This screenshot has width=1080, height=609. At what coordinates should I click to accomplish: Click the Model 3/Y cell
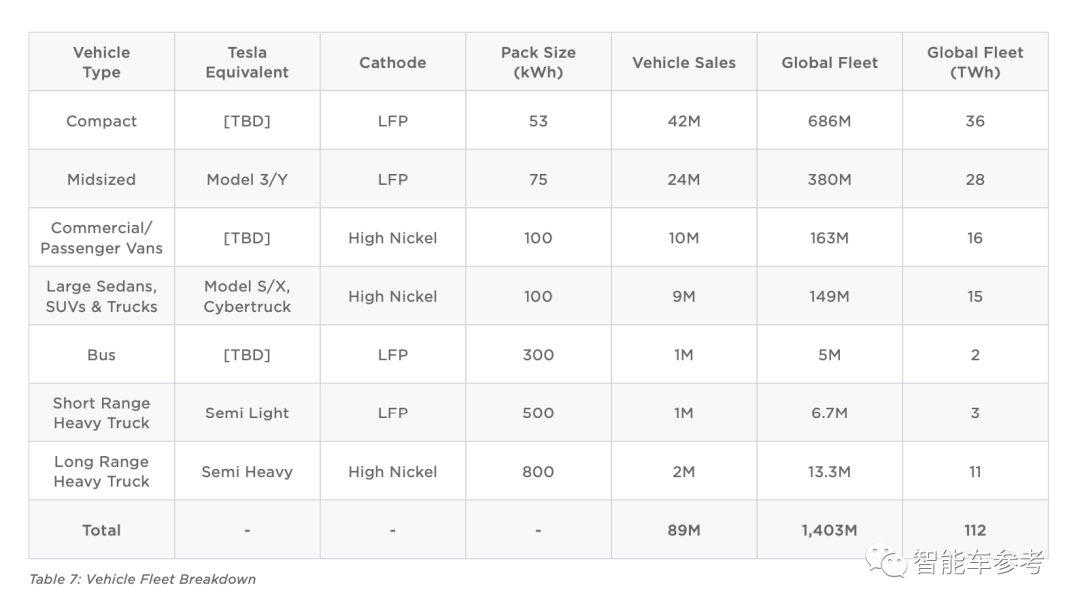click(x=247, y=179)
